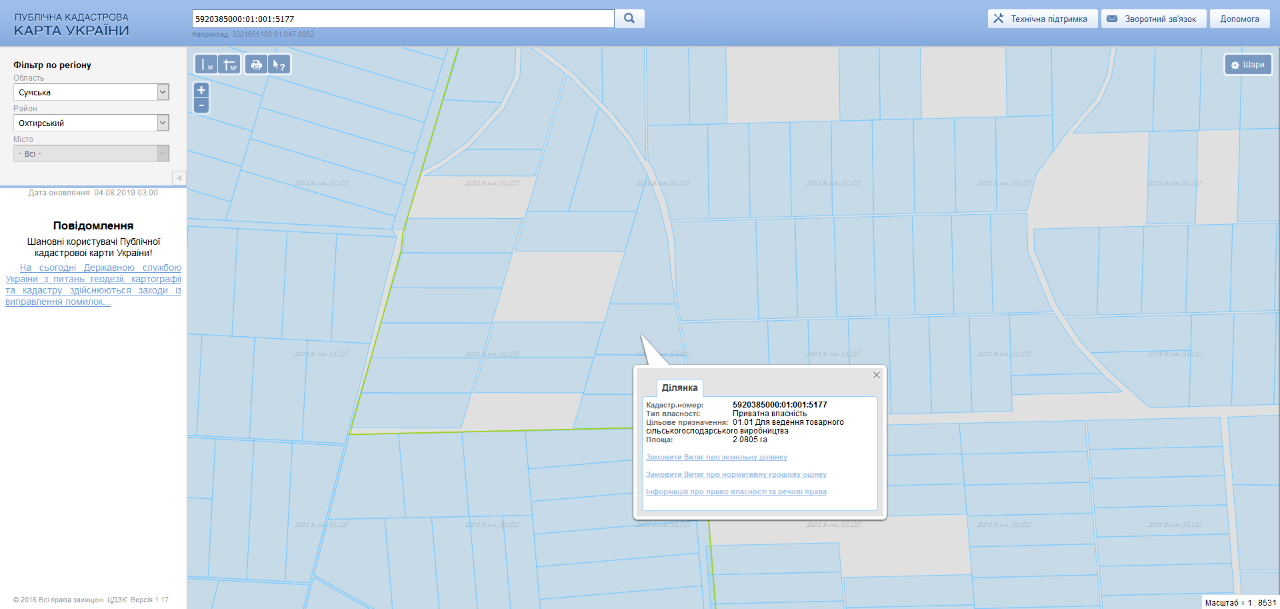Select the distance measurement tool
The image size is (1280, 609).
click(206, 64)
